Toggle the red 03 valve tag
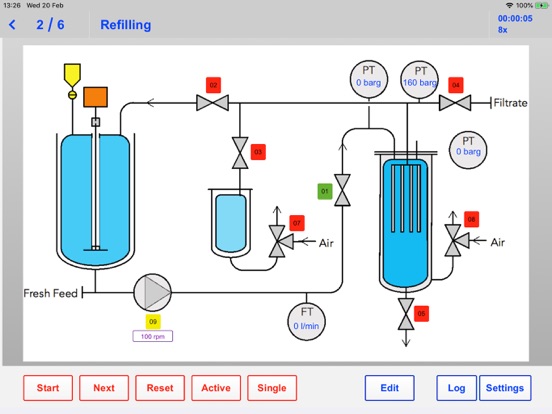This screenshot has width=552, height=414. point(258,152)
